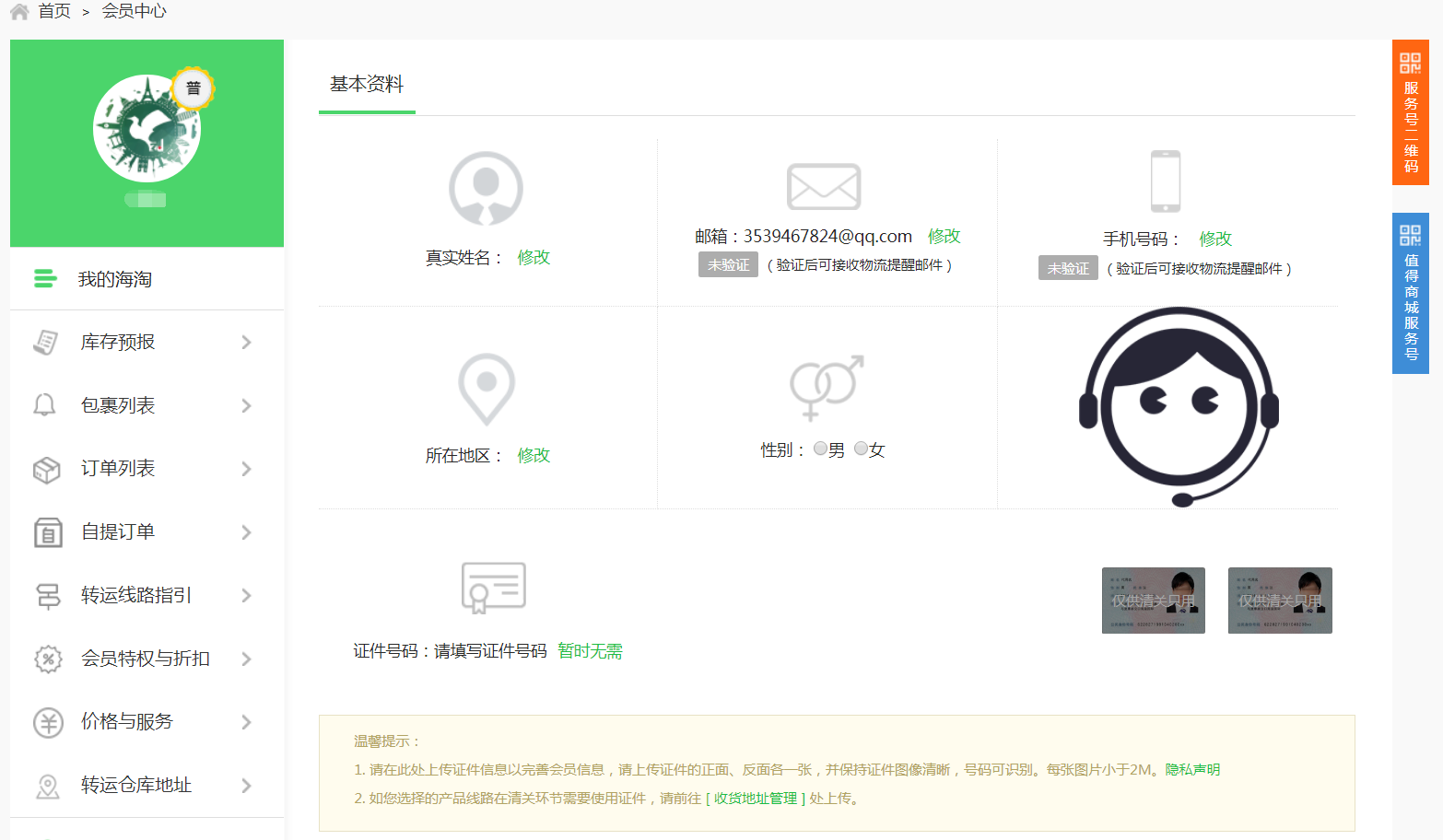
Task: Expand the 转运线路指引 chevron arrow
Action: click(x=246, y=595)
